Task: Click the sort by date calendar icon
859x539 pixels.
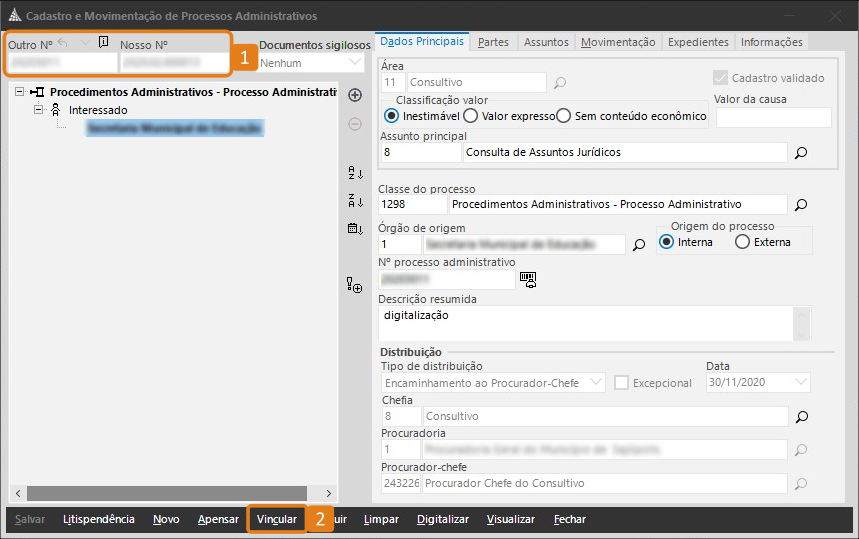Action: coord(354,228)
